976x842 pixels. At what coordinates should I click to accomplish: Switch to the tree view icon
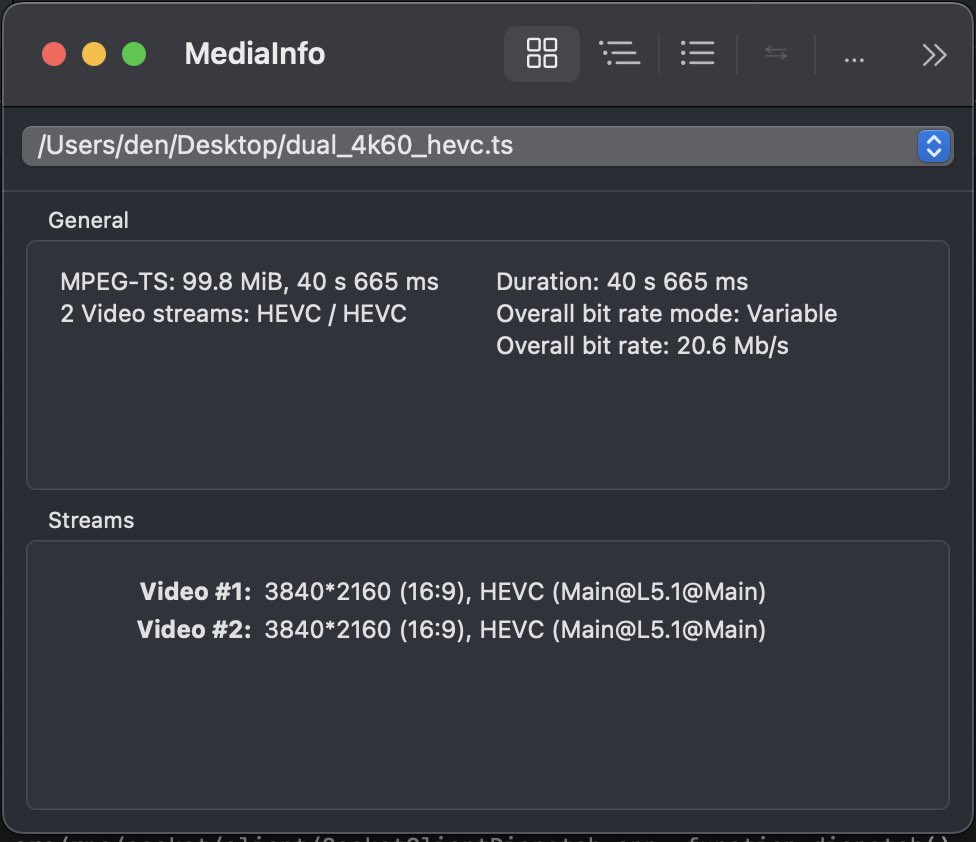[619, 54]
